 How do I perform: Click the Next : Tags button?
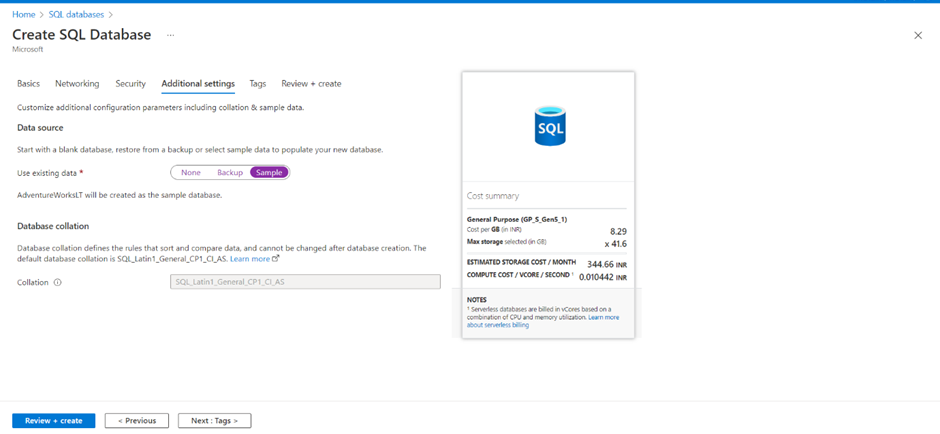click(x=215, y=421)
